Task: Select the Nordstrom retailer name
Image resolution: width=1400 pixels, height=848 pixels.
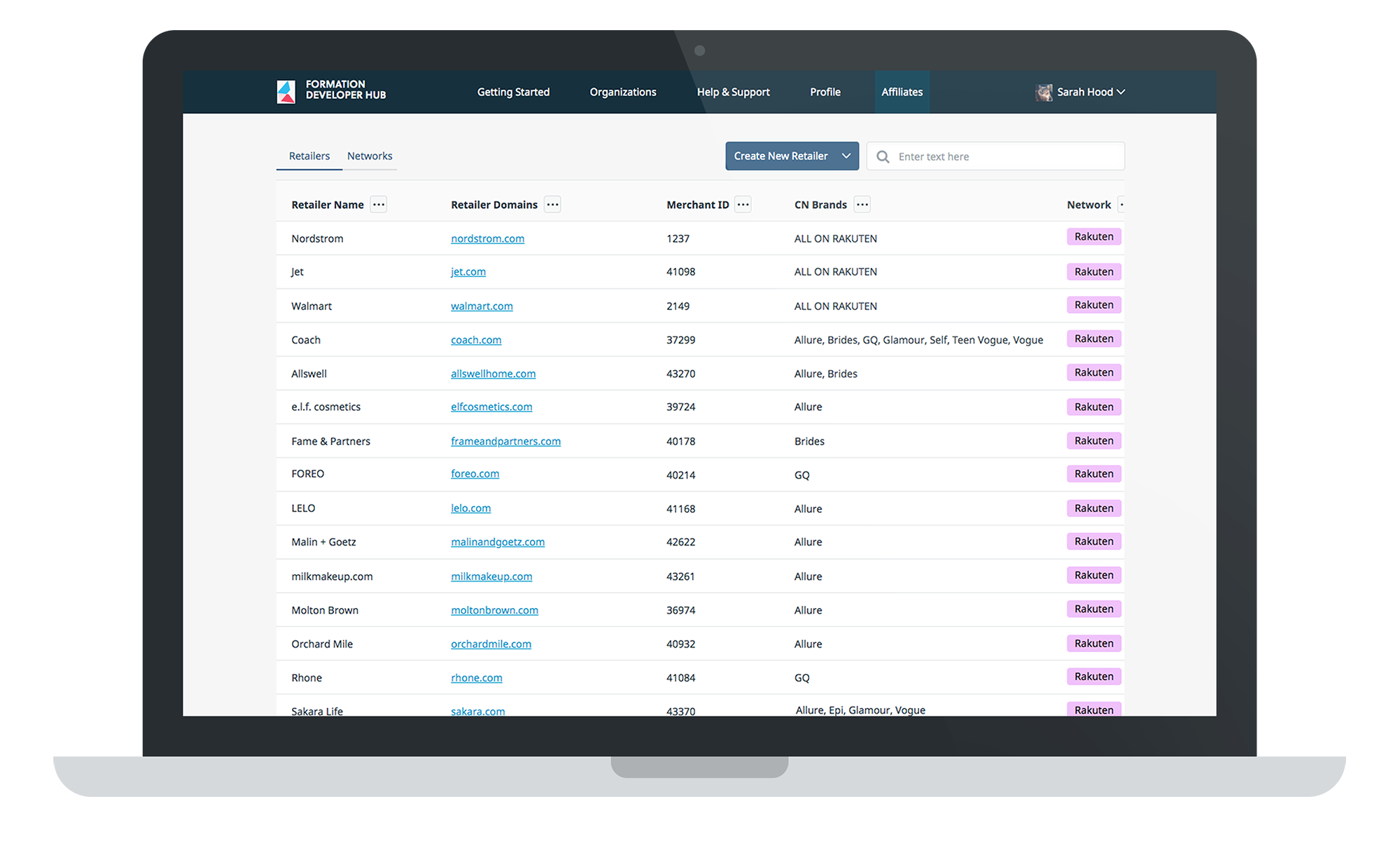Action: [317, 239]
